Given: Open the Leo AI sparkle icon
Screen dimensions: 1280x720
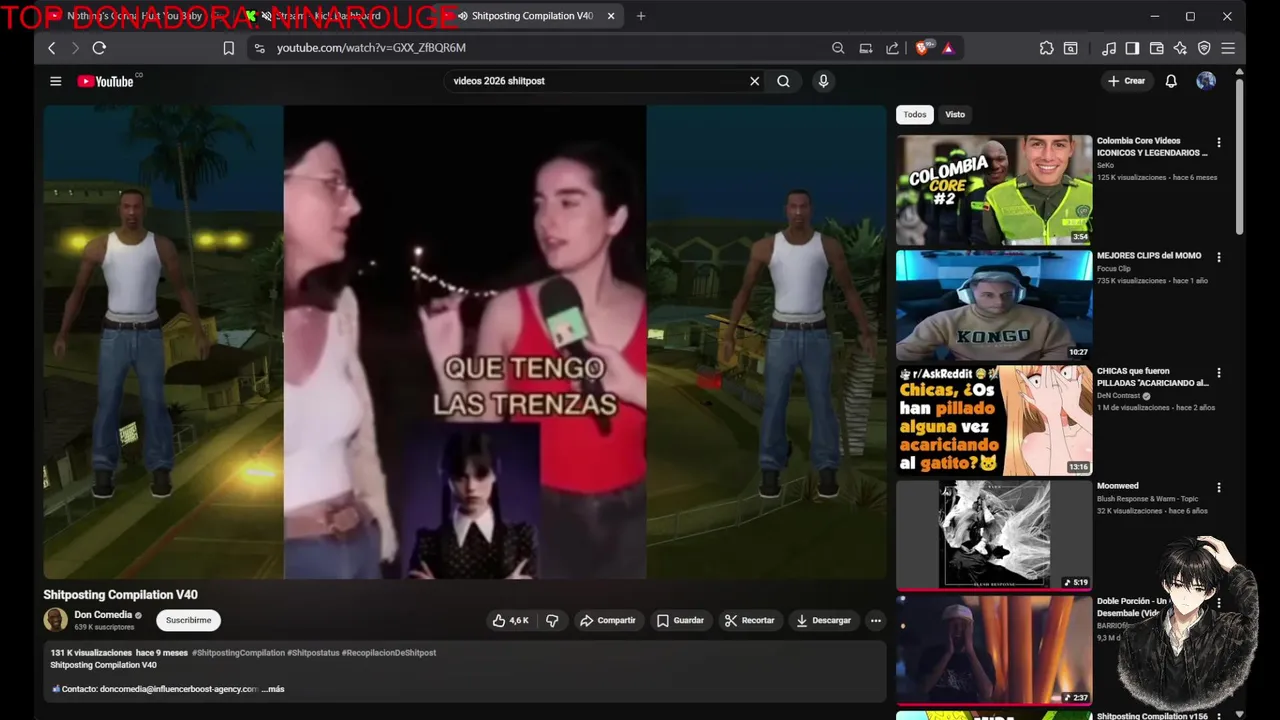Looking at the screenshot, I should 1180,48.
